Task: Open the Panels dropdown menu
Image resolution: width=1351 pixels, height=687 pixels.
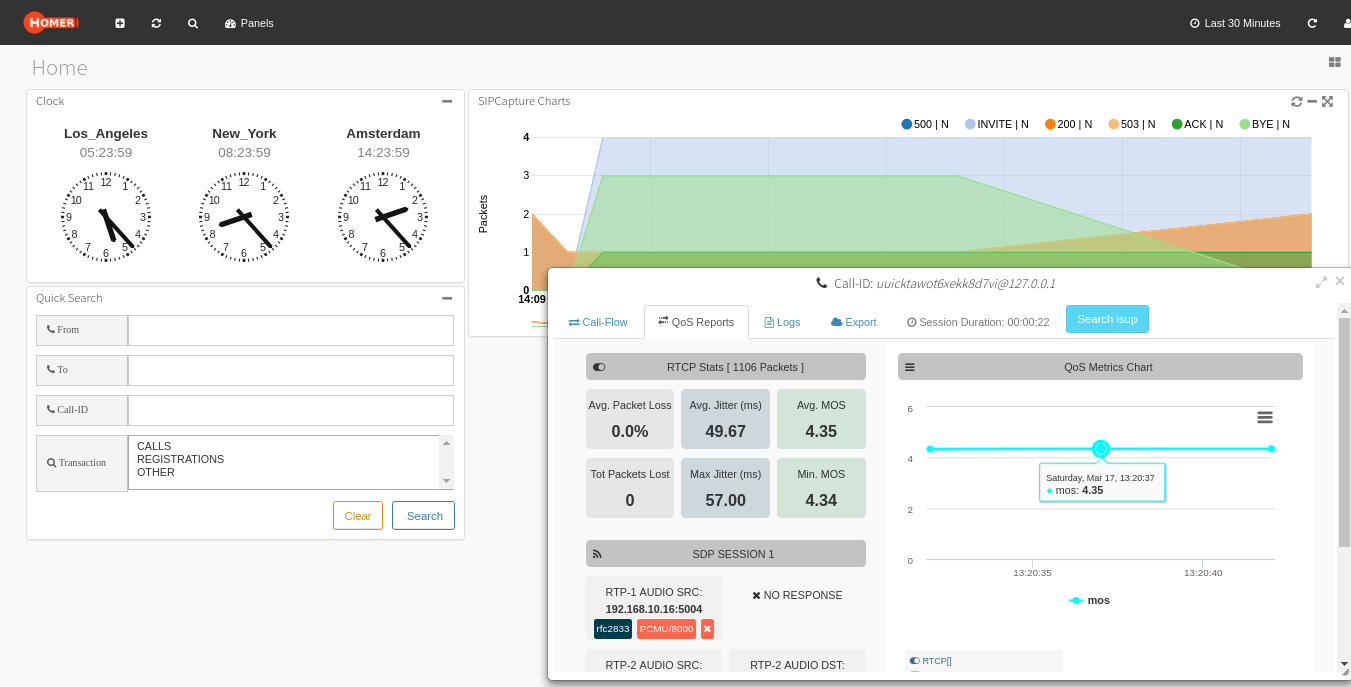Action: click(x=249, y=23)
